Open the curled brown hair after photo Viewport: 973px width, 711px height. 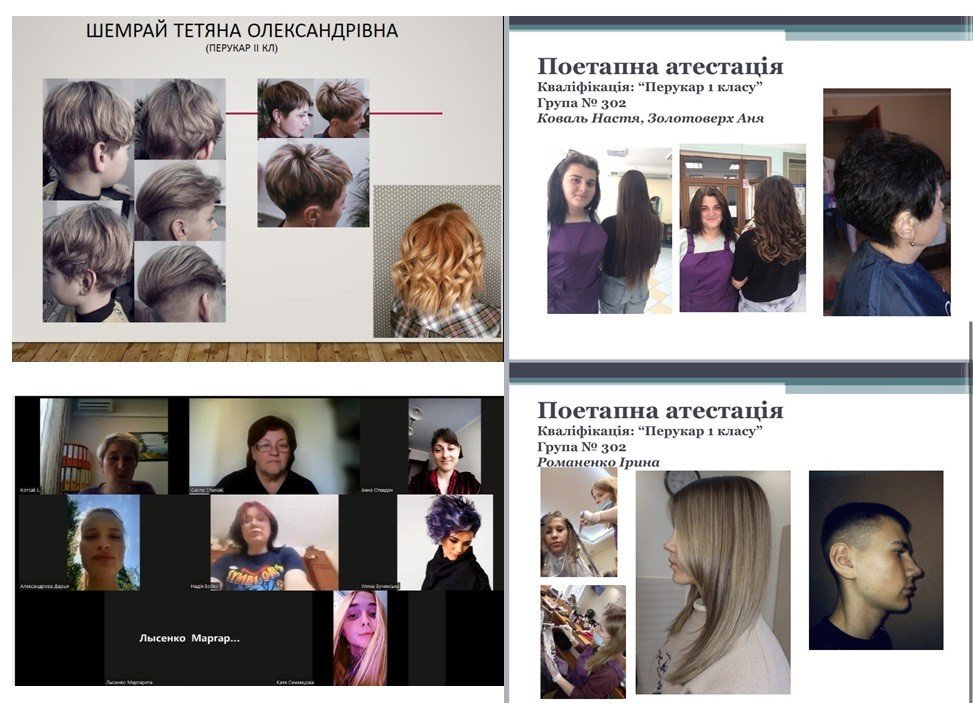(x=743, y=228)
